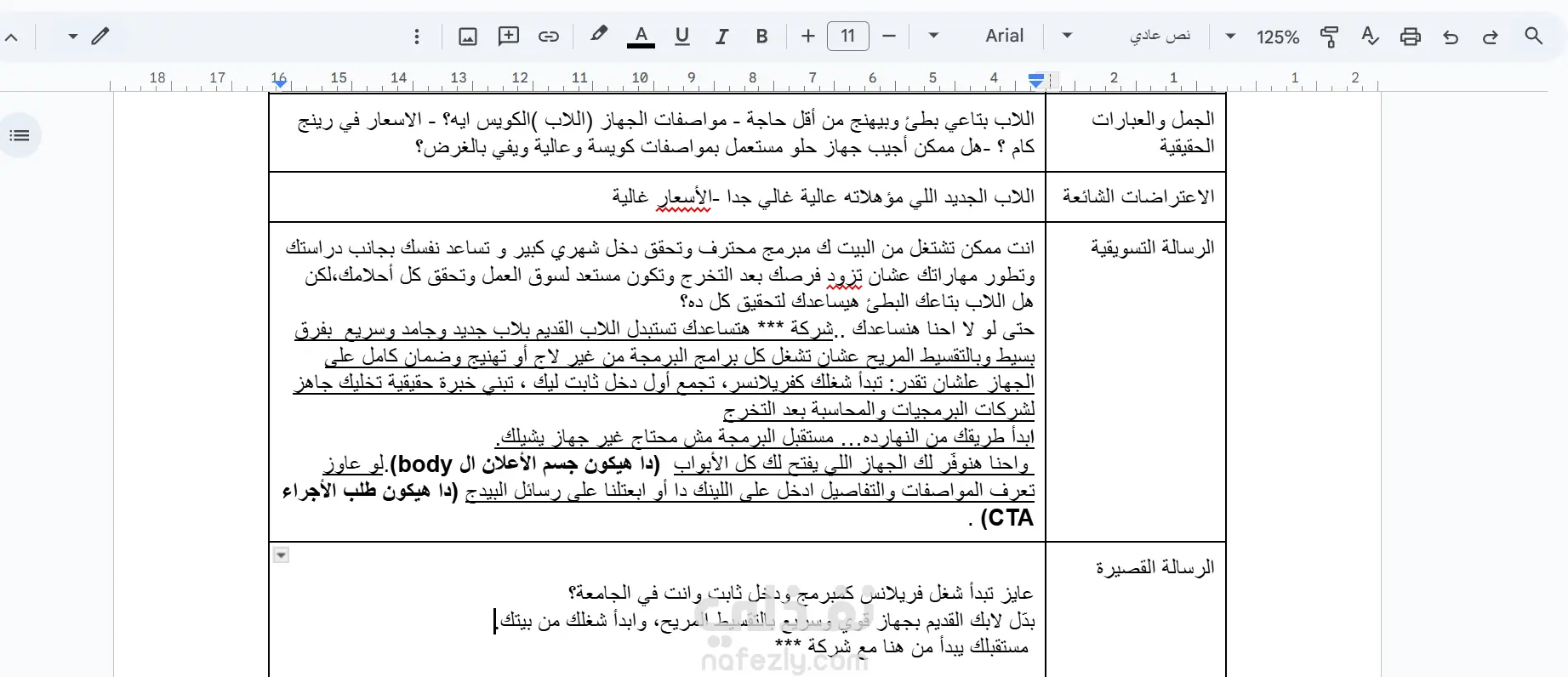
Task: Open the search tool magnifier icon
Action: (x=1533, y=36)
